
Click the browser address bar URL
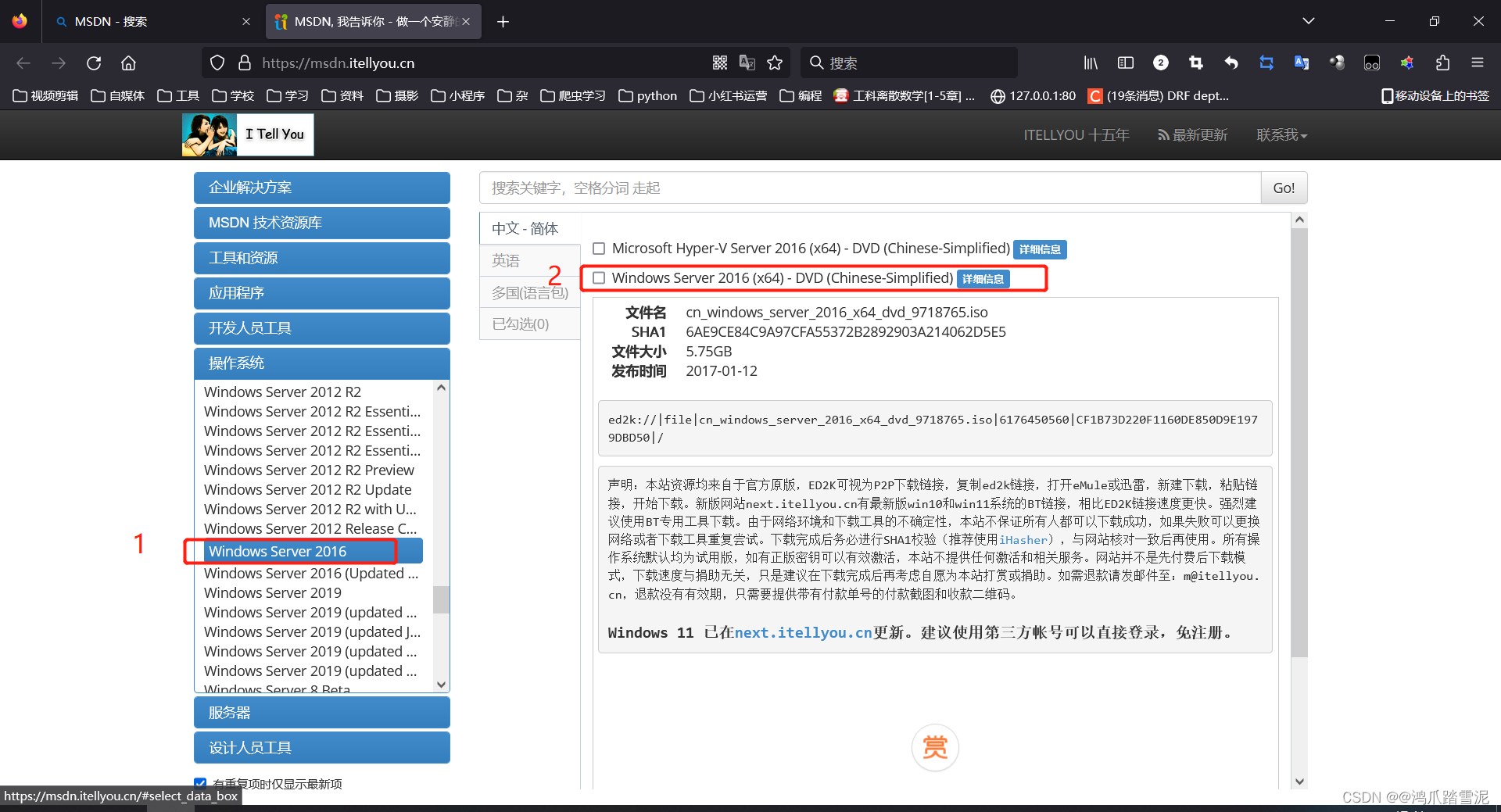[x=339, y=63]
